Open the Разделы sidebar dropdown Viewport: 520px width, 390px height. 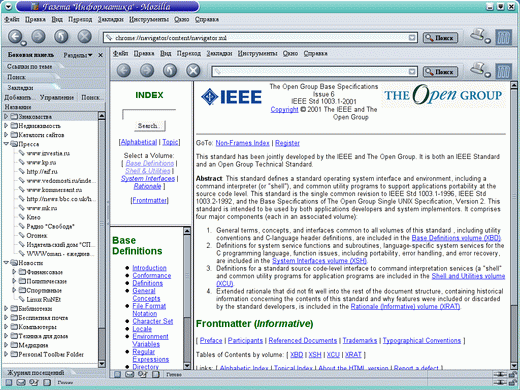click(78, 55)
